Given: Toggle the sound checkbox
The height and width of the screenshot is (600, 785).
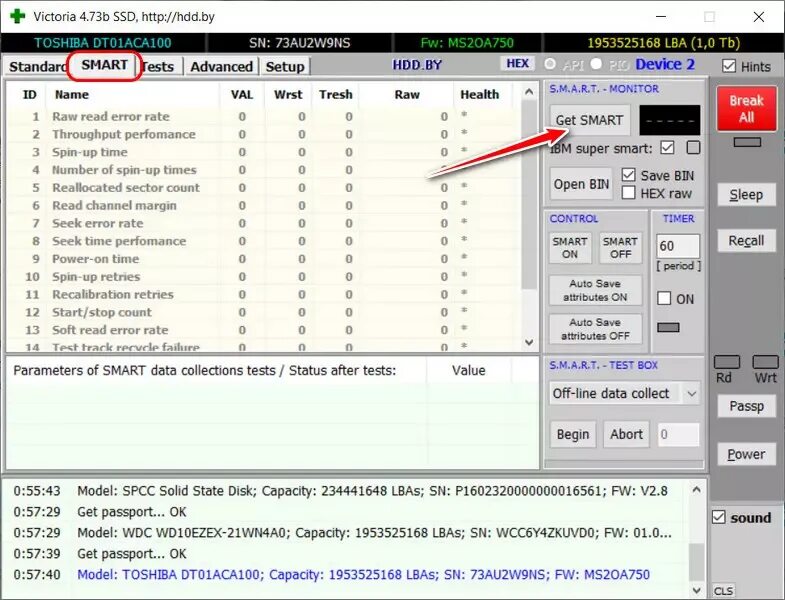Looking at the screenshot, I should [x=719, y=517].
